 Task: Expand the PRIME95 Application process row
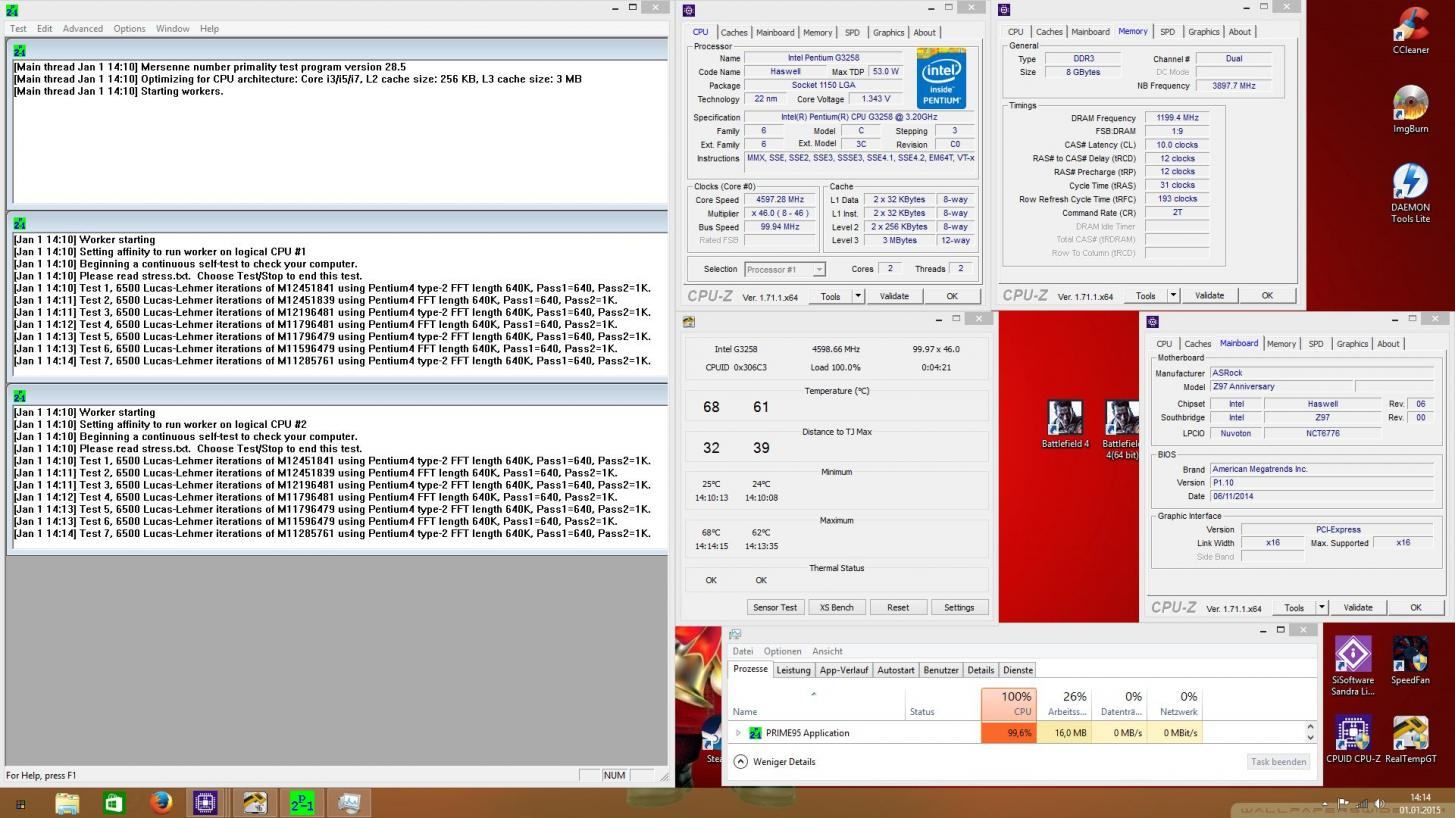[738, 733]
